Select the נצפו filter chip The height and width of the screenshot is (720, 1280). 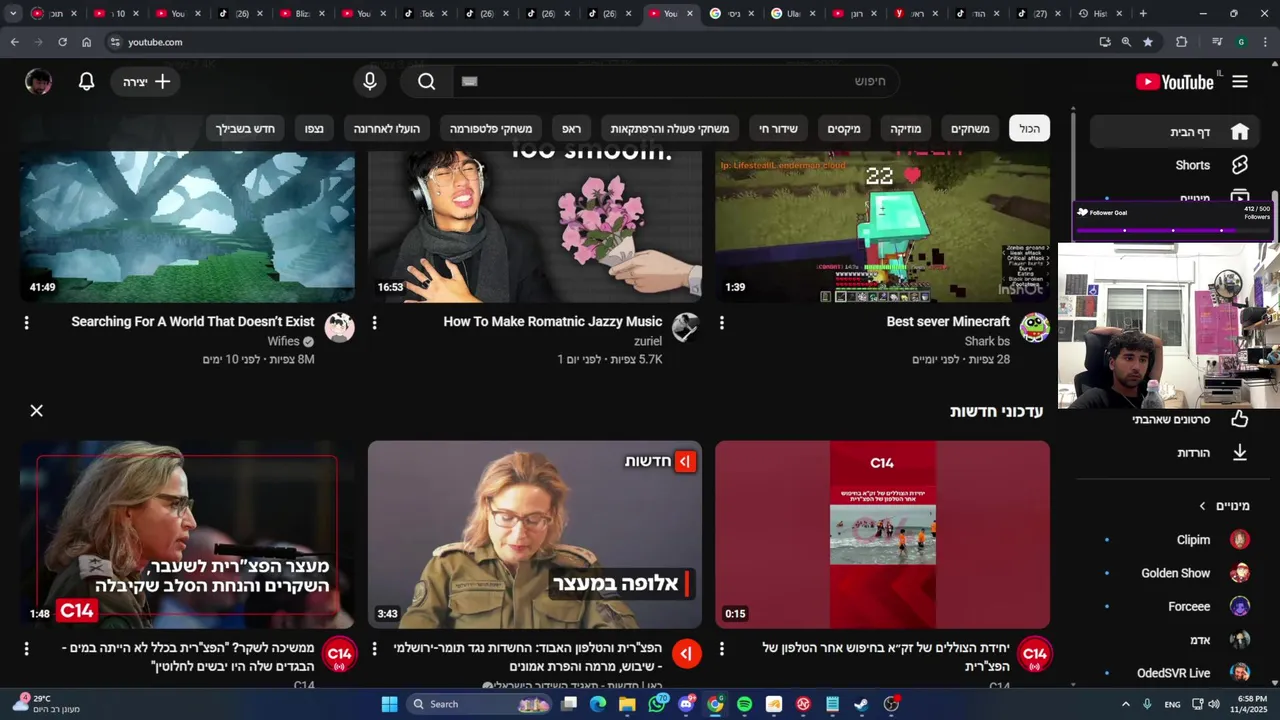[314, 129]
